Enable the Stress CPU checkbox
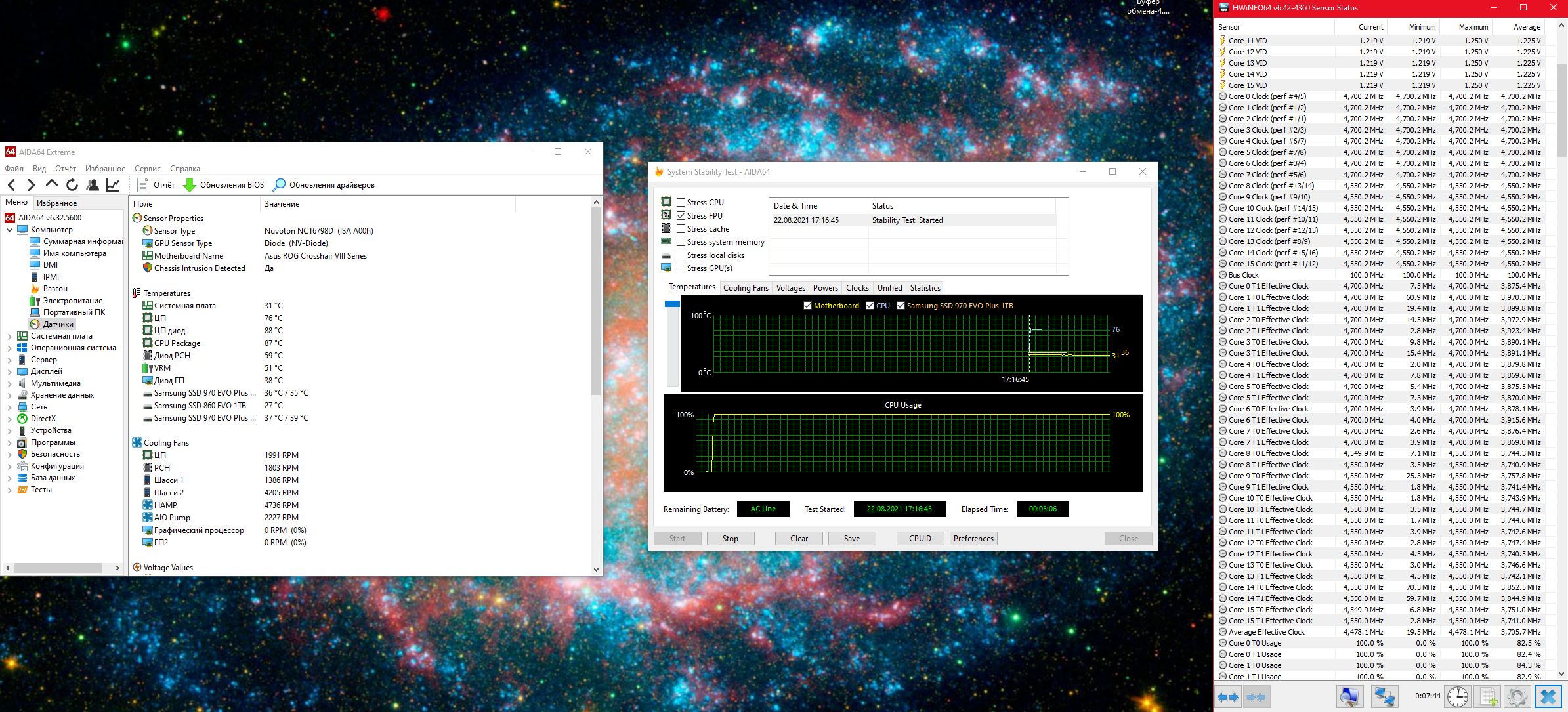Screen dimensions: 1568x712 tap(681, 203)
